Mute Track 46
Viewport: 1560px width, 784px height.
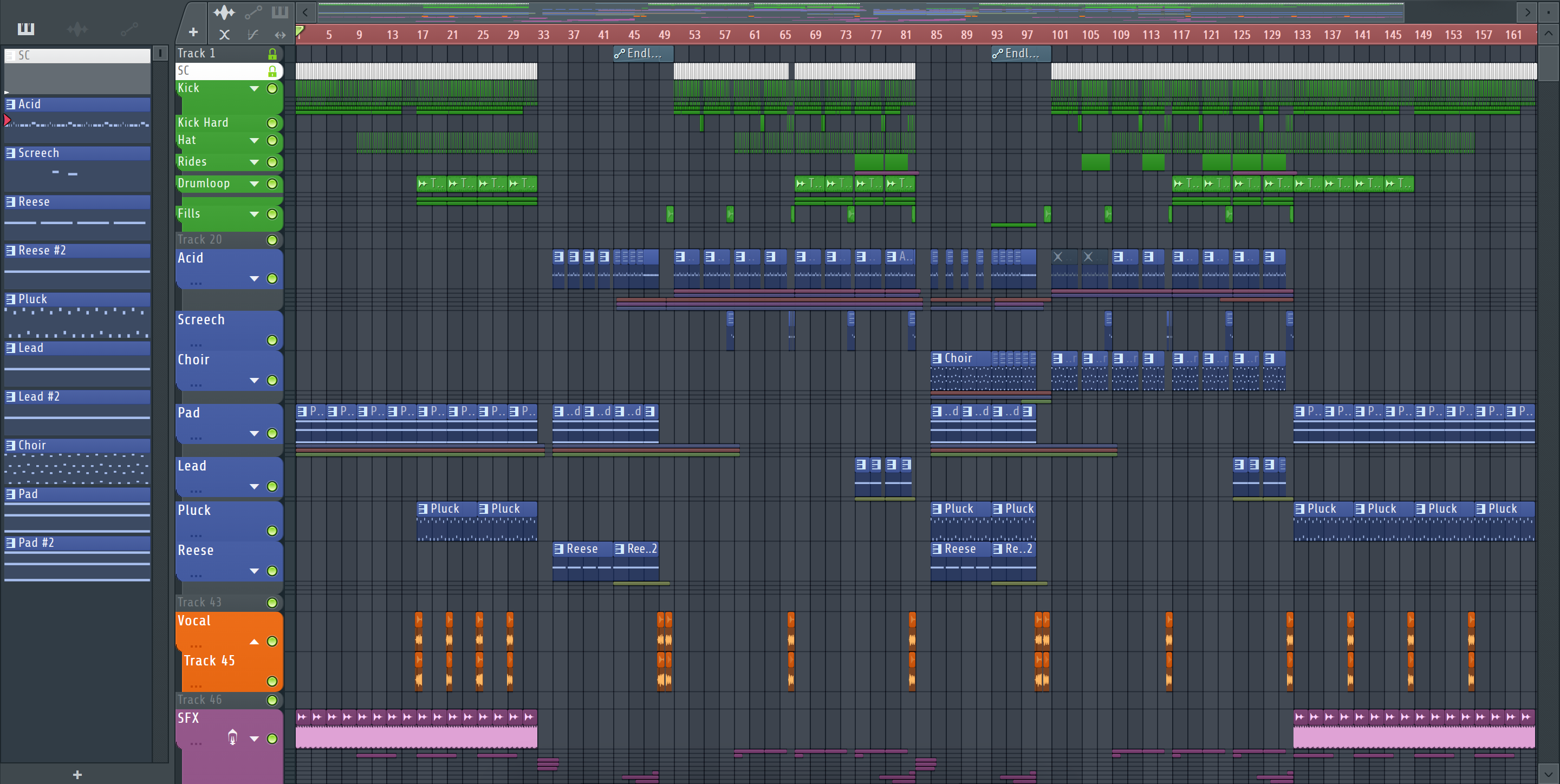(x=272, y=701)
